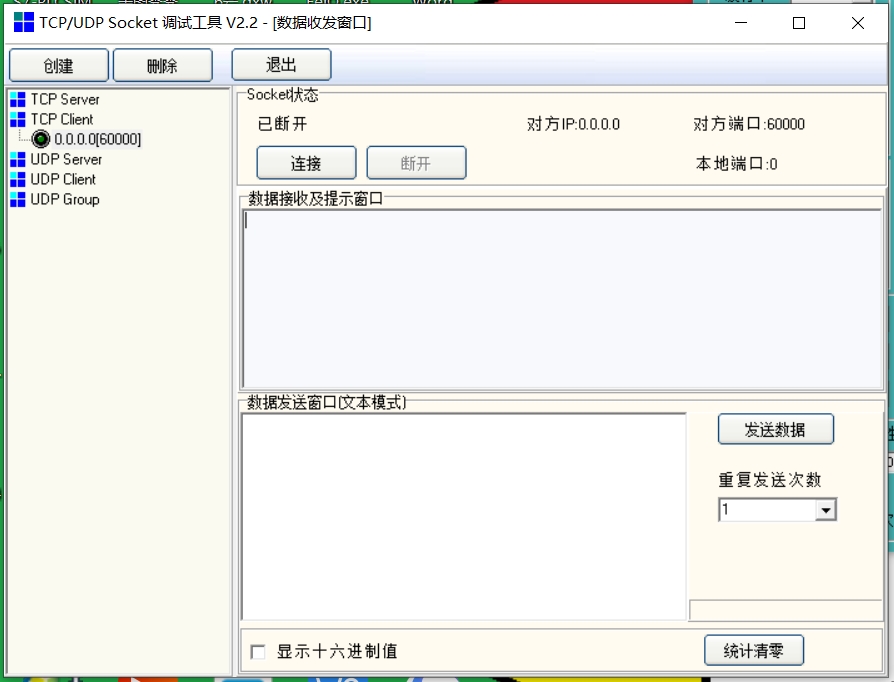Select the UDP Client tree label
Image resolution: width=894 pixels, height=682 pixels.
point(63,180)
